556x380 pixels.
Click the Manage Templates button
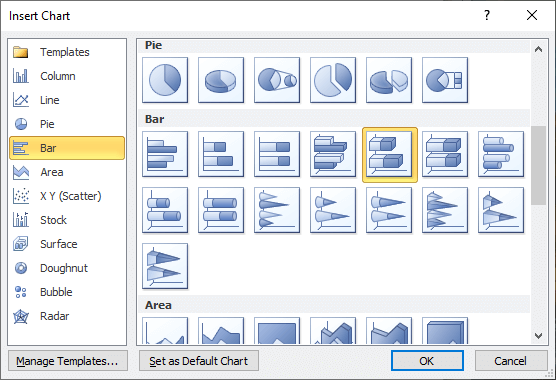point(68,361)
